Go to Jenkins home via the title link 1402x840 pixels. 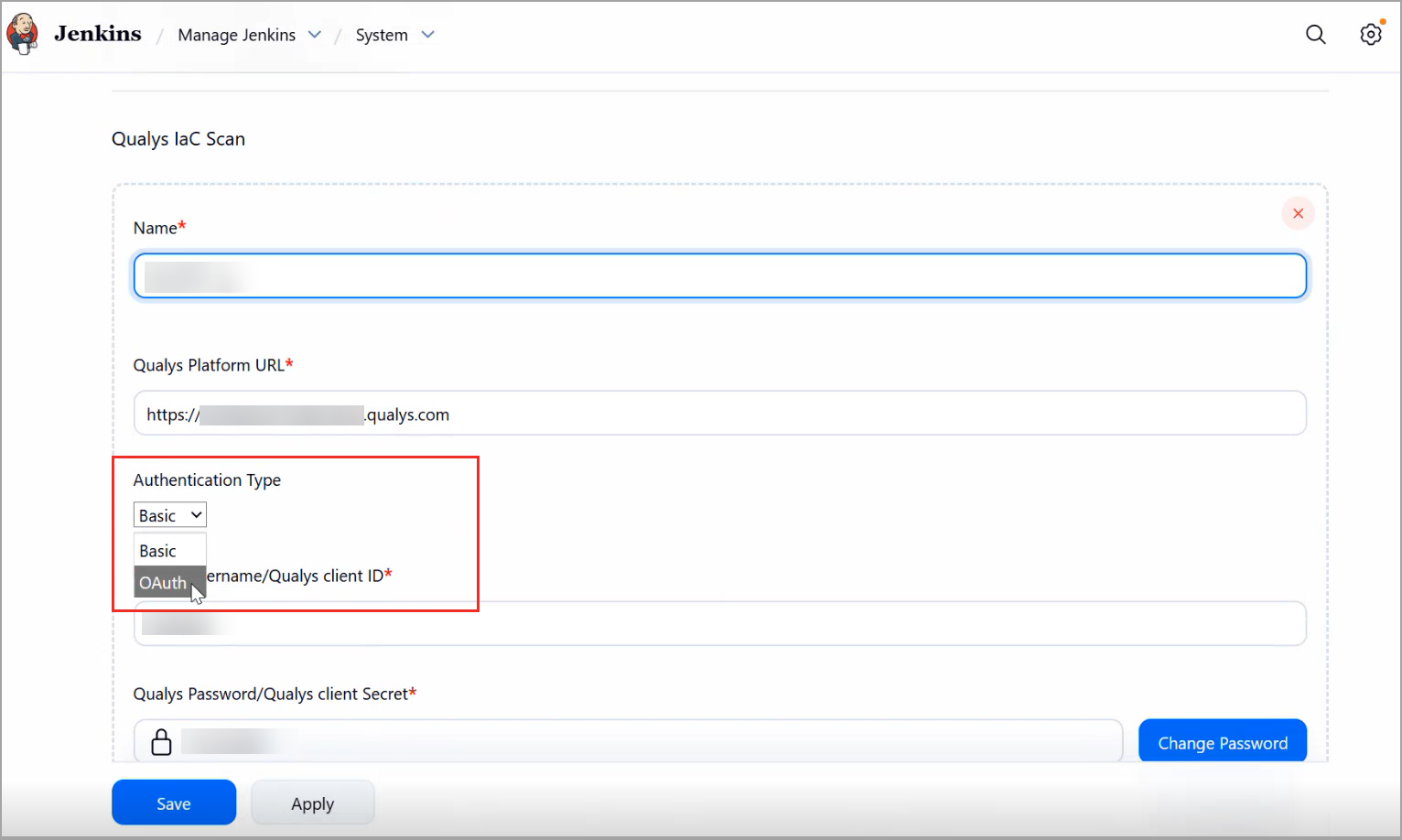[98, 34]
